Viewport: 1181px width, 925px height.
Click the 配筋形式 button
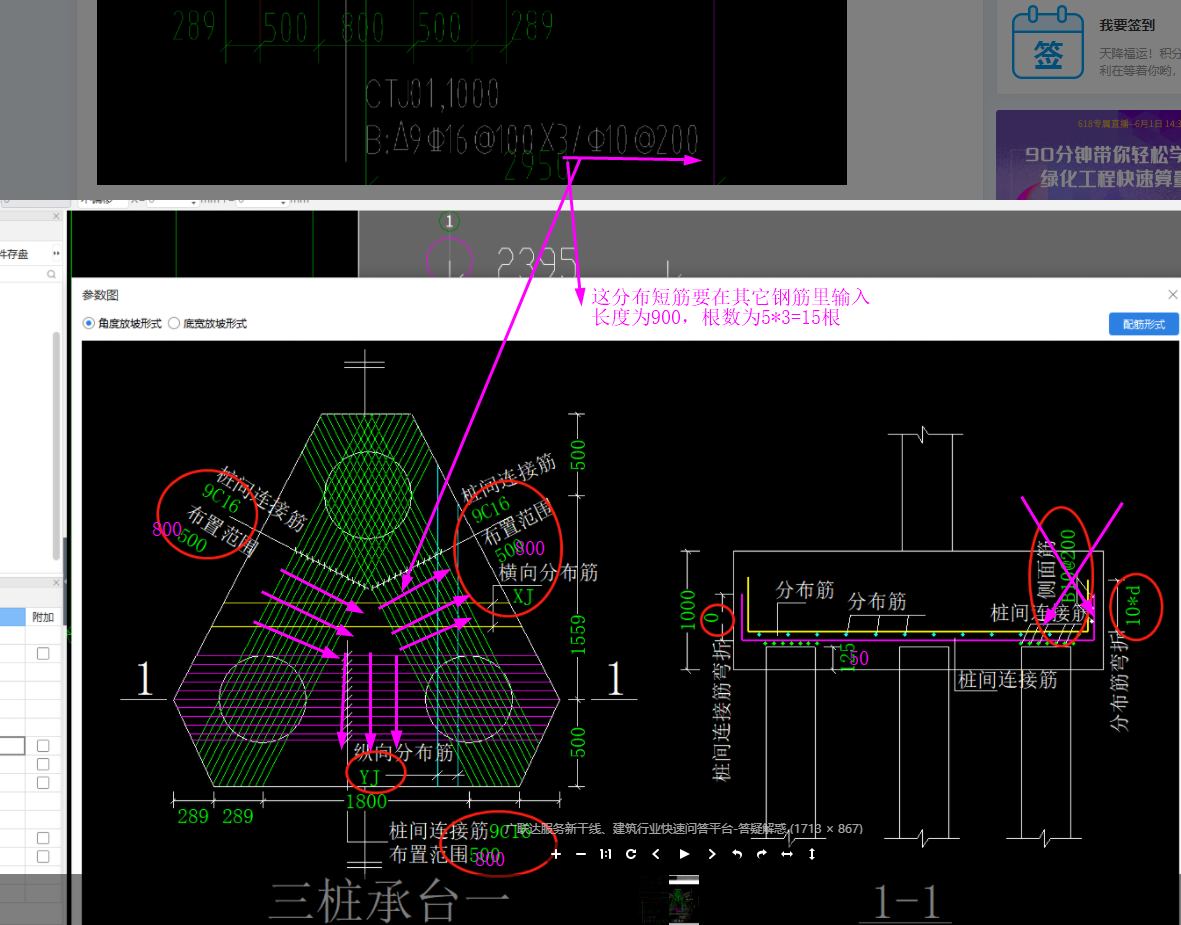coord(1143,324)
